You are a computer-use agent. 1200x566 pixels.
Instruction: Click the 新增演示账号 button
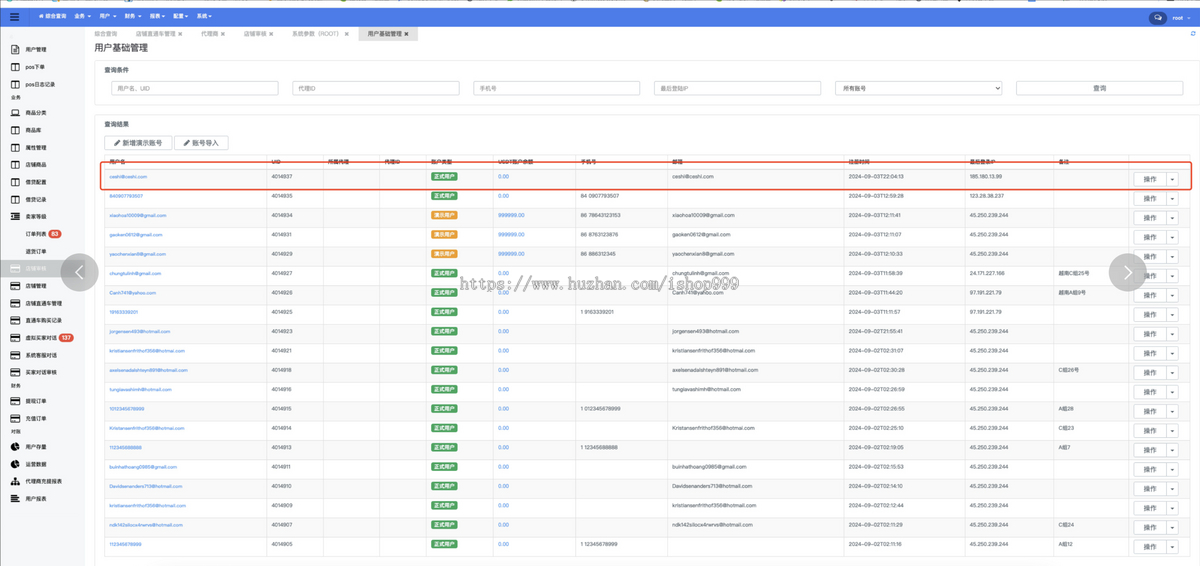[x=139, y=143]
